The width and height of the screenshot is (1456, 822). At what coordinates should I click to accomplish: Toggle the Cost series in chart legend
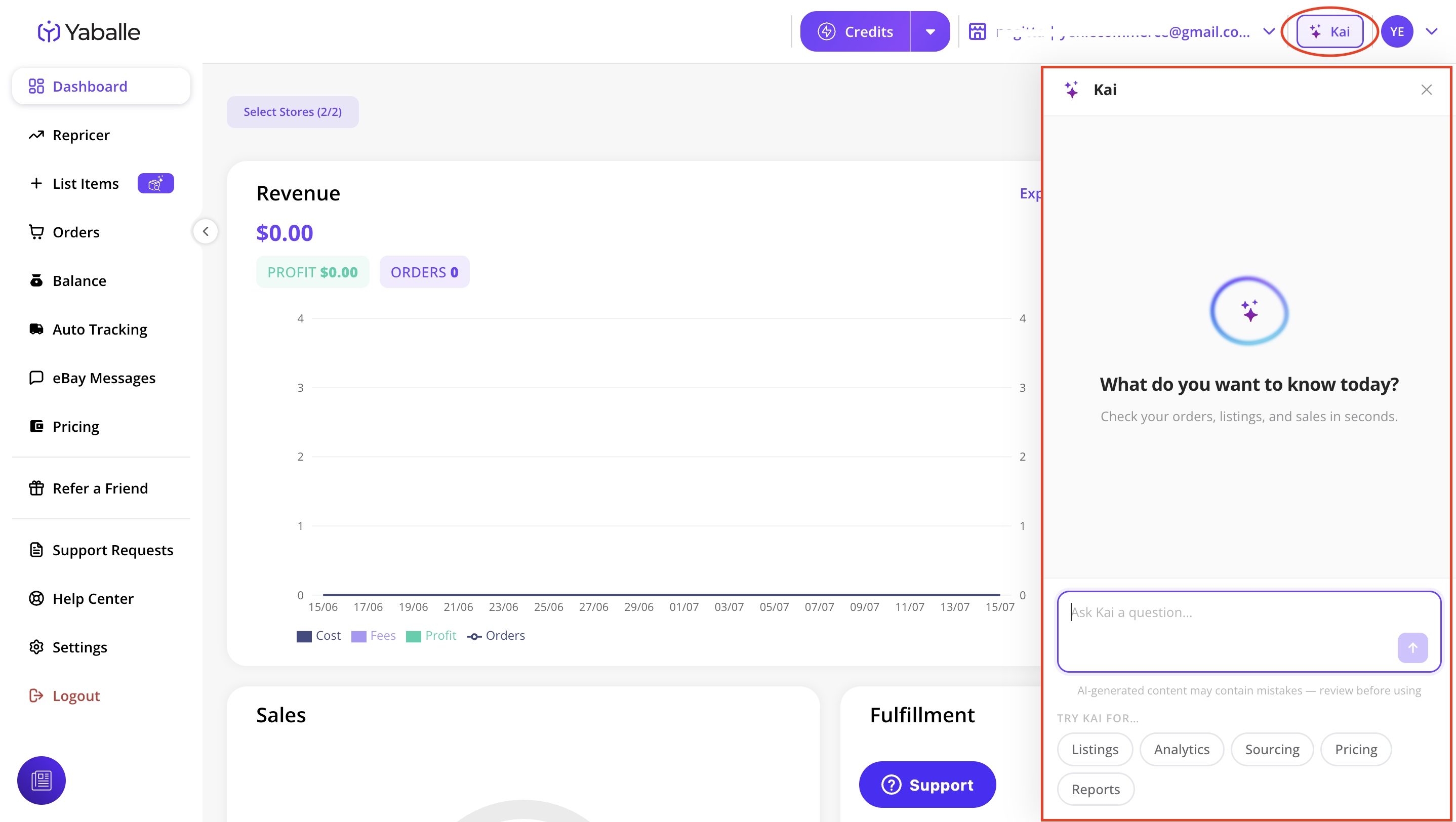tap(318, 636)
